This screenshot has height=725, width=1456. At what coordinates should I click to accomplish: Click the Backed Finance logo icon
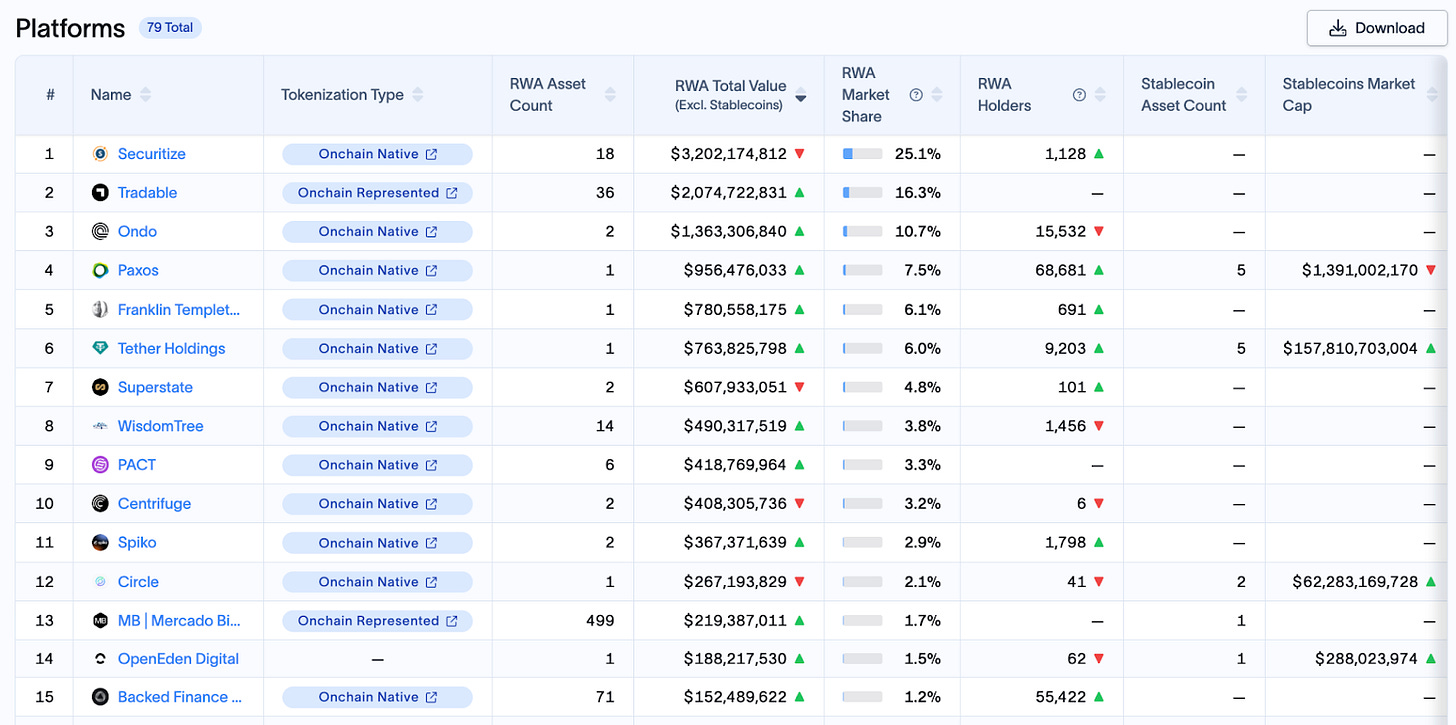point(100,697)
